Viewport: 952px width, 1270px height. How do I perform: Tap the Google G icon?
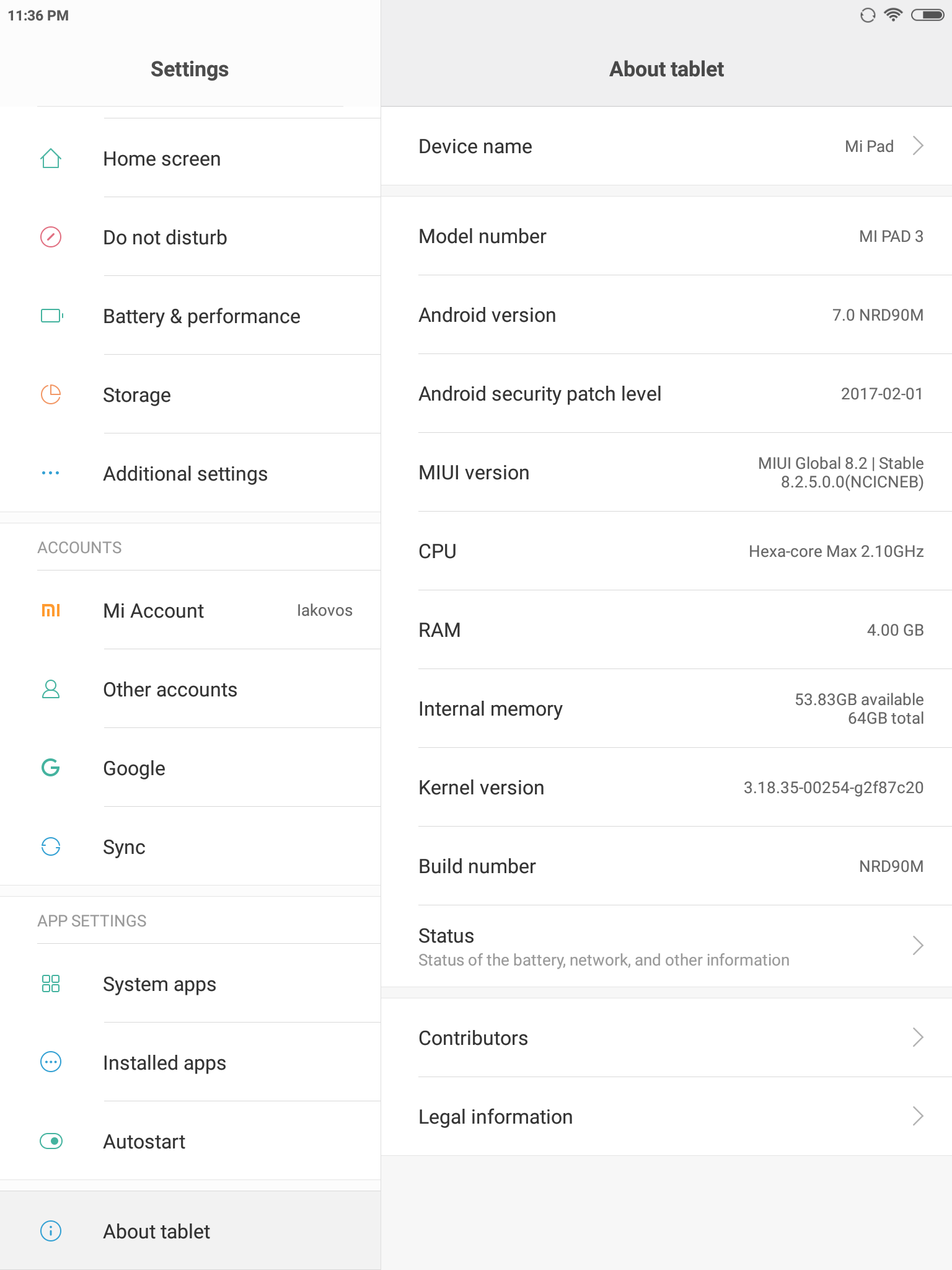(x=51, y=768)
